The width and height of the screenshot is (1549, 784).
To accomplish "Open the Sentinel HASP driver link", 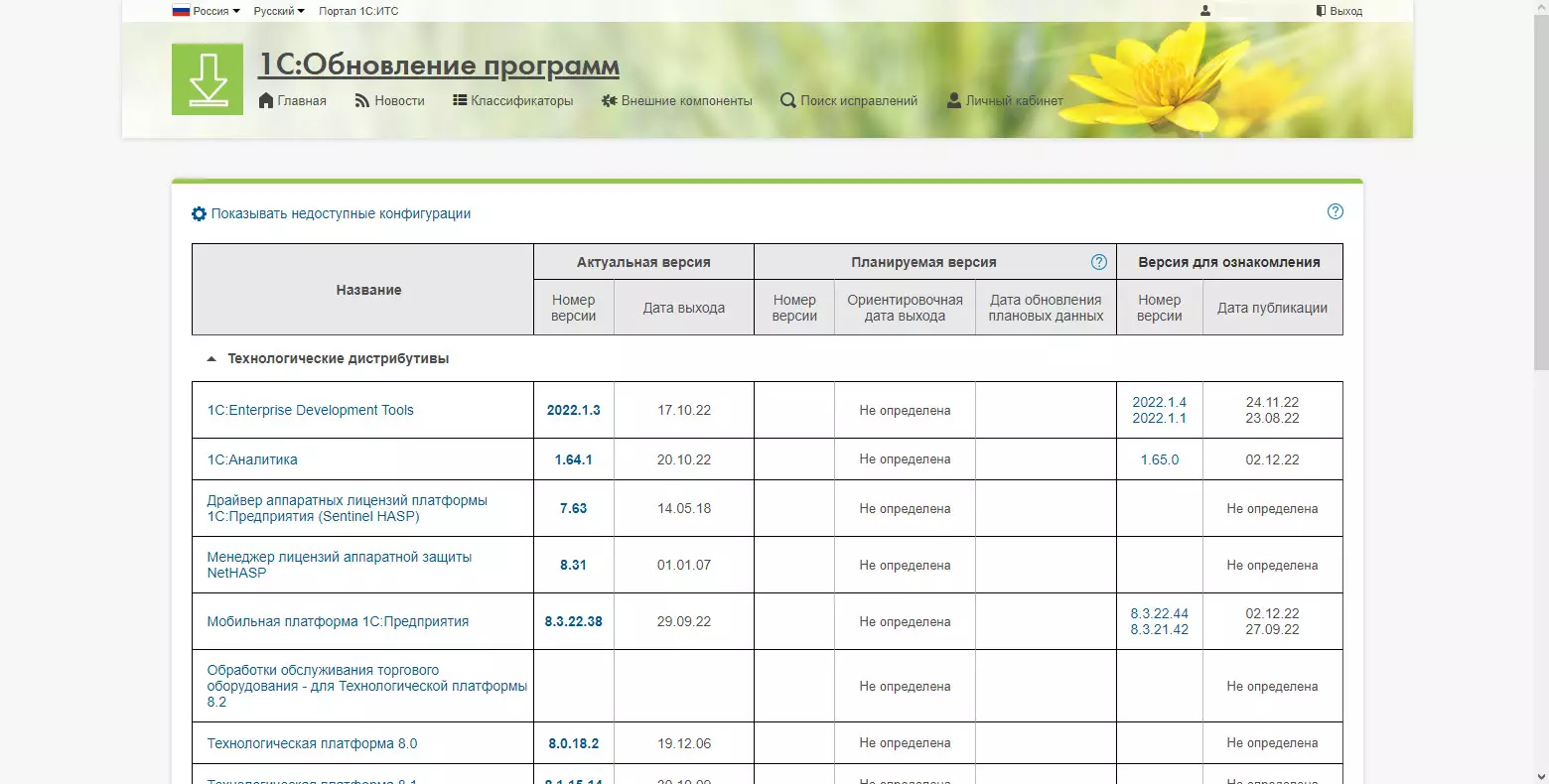I will (x=348, y=508).
